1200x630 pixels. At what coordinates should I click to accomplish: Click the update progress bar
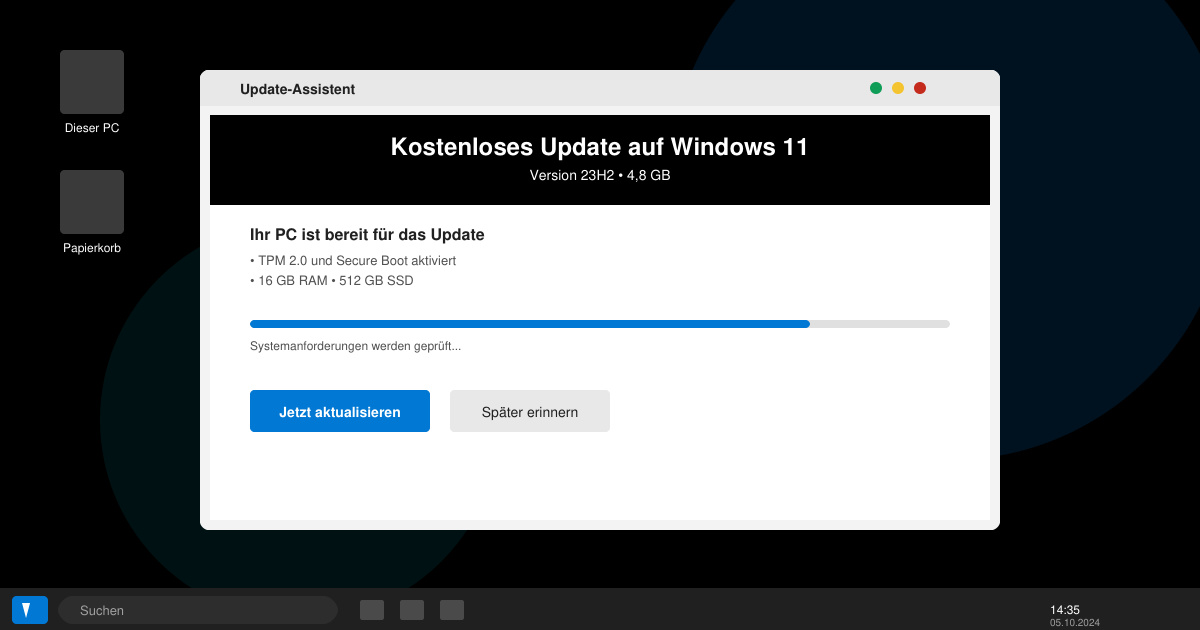pyautogui.click(x=600, y=324)
